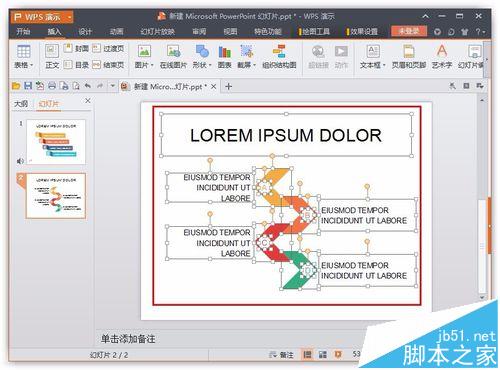Select slide 2 thumbnail

coord(56,196)
